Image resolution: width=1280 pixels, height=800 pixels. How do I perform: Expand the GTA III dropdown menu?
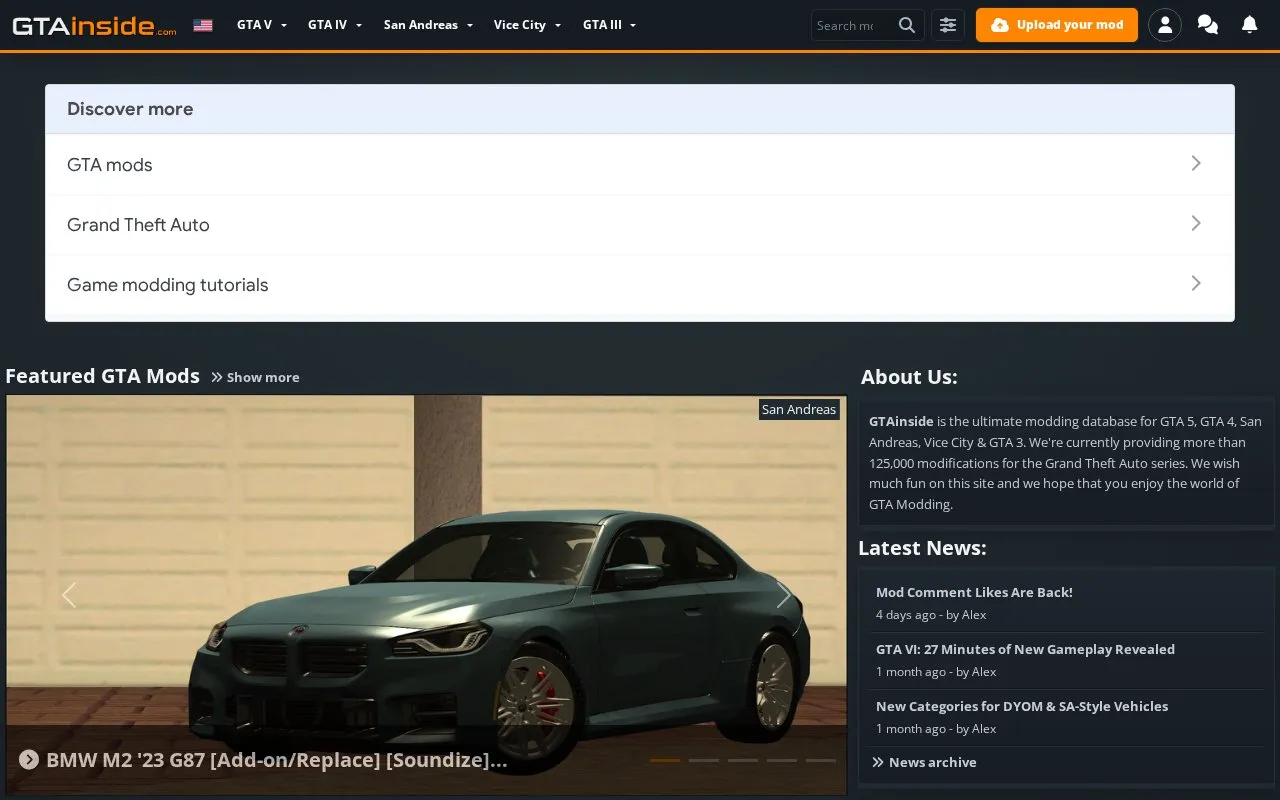pyautogui.click(x=610, y=25)
